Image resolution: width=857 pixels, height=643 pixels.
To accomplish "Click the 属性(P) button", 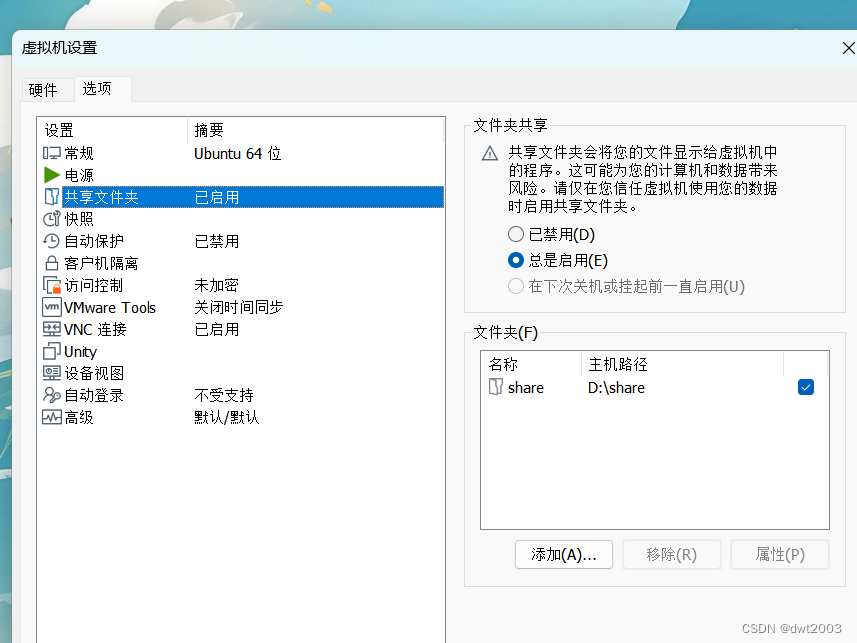I will click(780, 554).
